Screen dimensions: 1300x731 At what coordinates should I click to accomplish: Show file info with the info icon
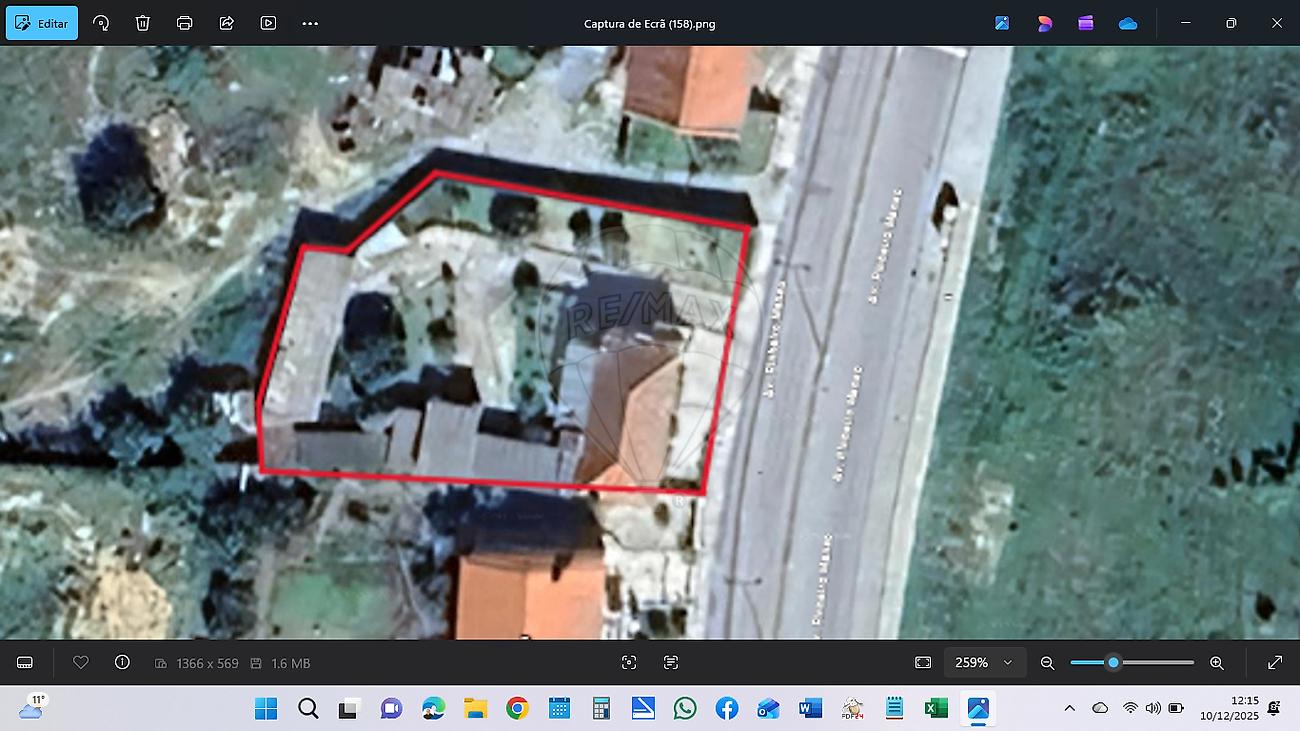point(122,662)
